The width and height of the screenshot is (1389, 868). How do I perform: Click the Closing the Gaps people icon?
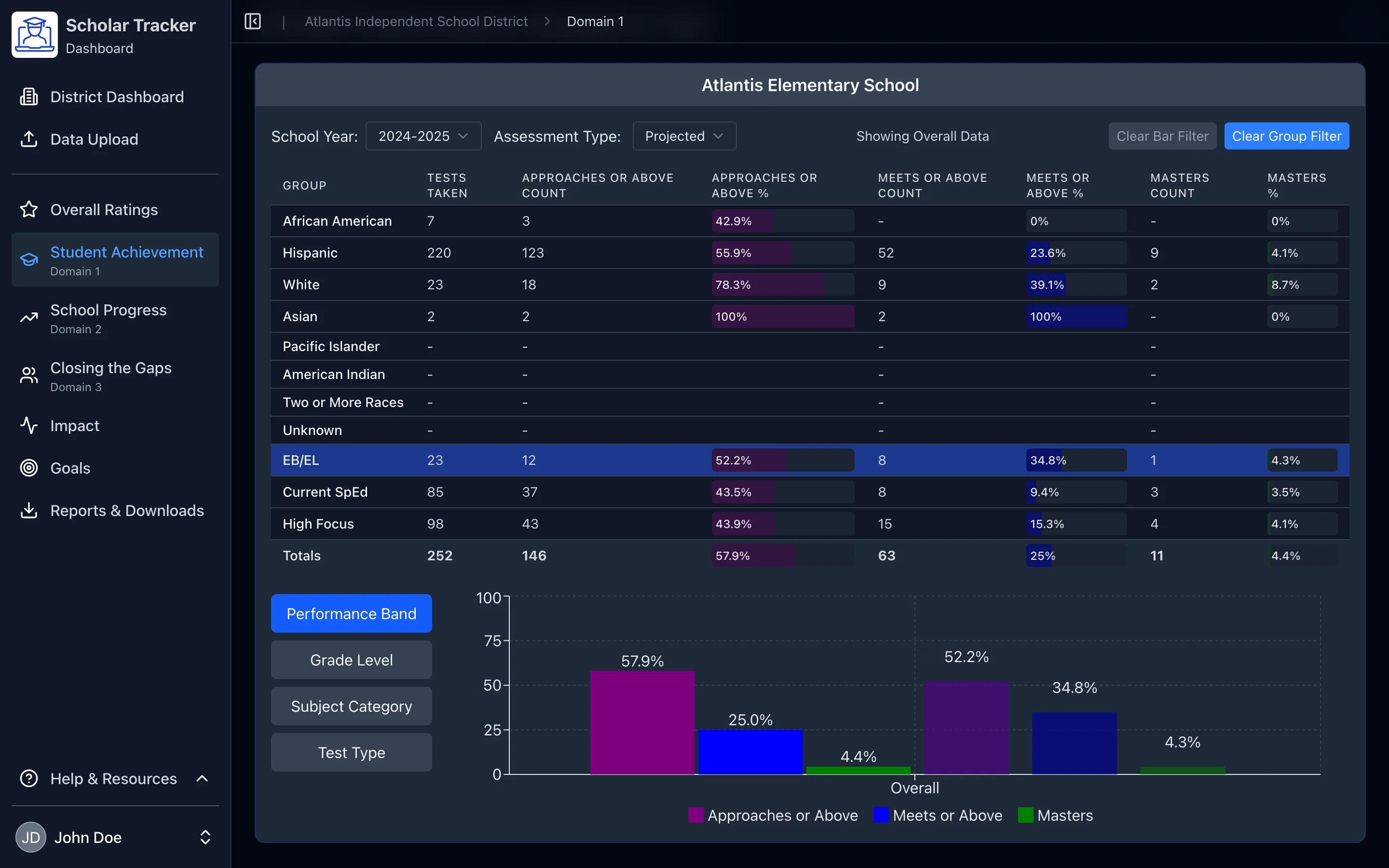29,375
